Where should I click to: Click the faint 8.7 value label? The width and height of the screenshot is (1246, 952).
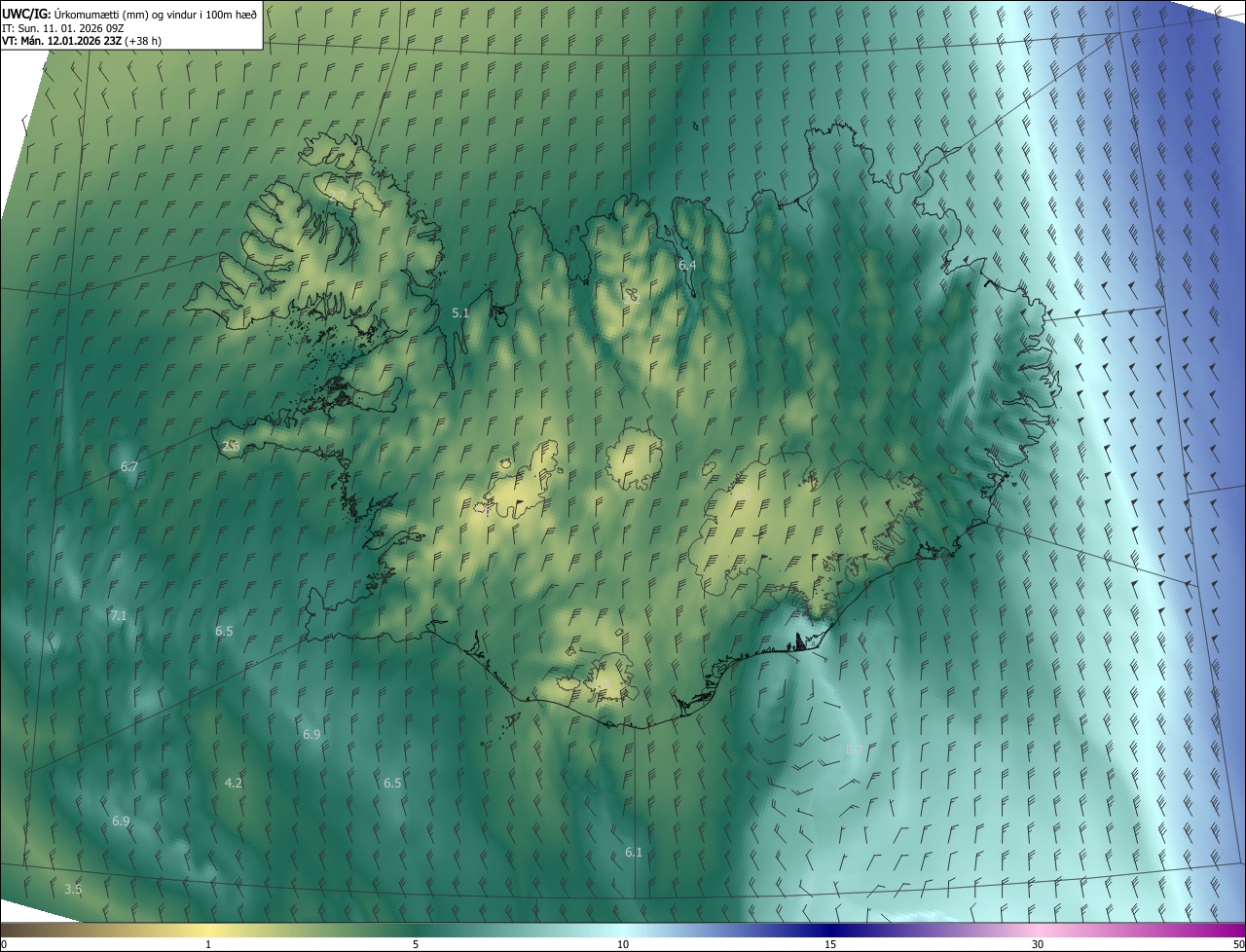853,750
